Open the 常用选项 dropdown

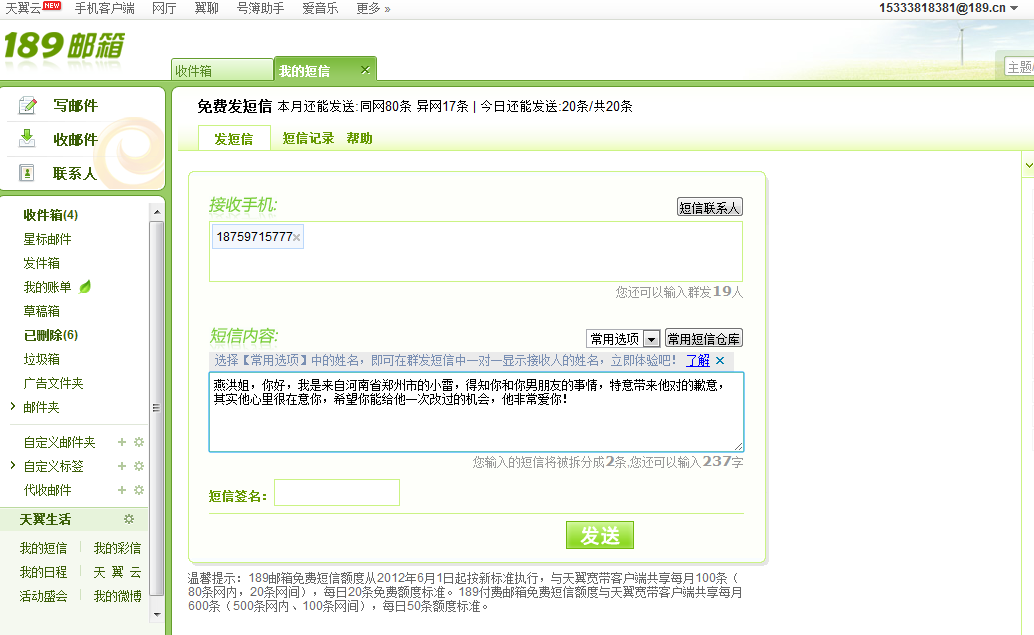click(x=623, y=339)
